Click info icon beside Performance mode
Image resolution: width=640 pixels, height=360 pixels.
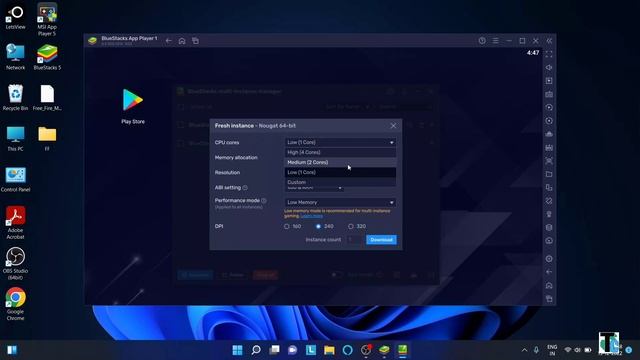pyautogui.click(x=264, y=200)
